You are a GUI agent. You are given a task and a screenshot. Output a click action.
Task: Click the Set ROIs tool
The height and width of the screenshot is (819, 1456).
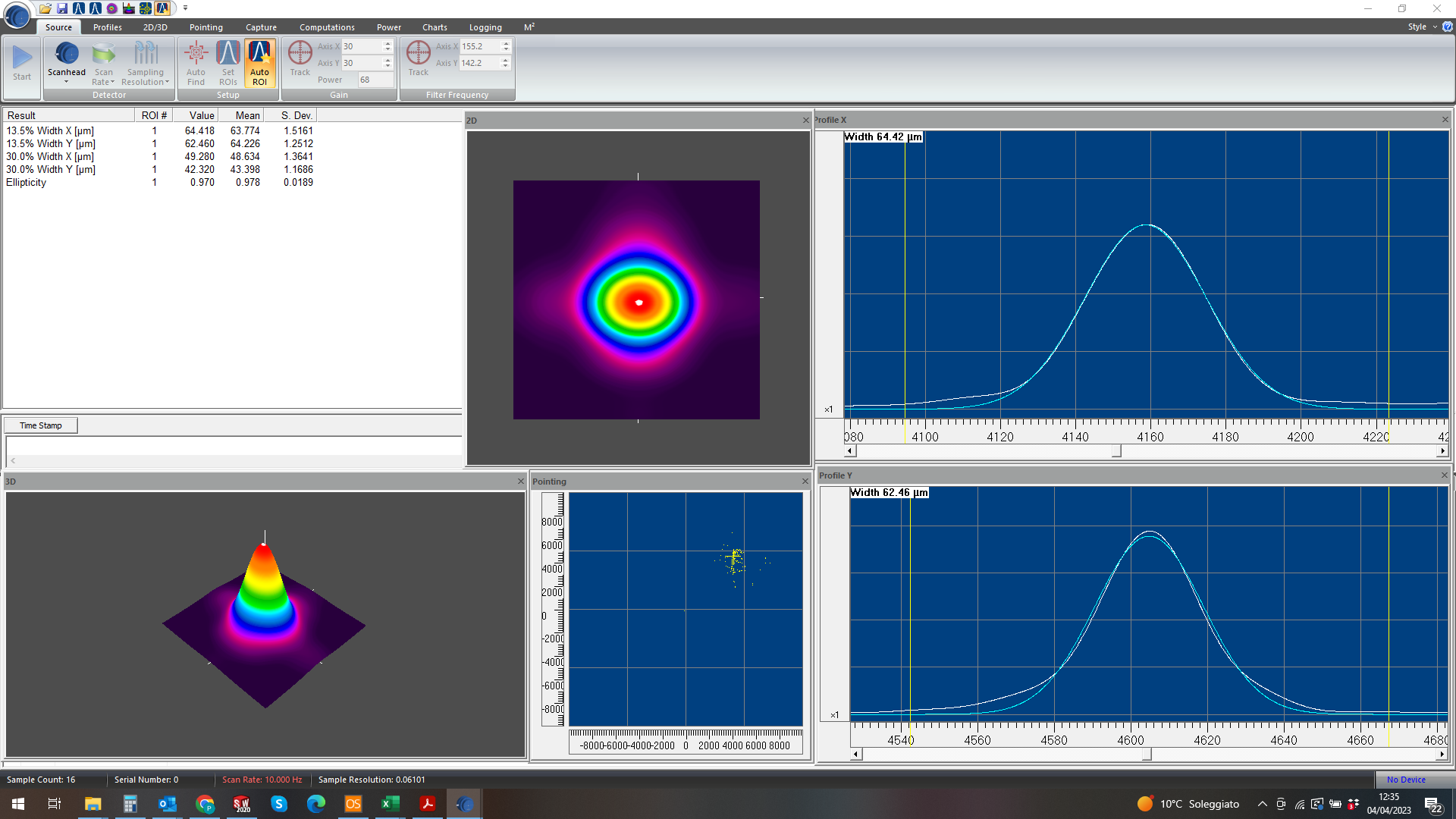(228, 62)
